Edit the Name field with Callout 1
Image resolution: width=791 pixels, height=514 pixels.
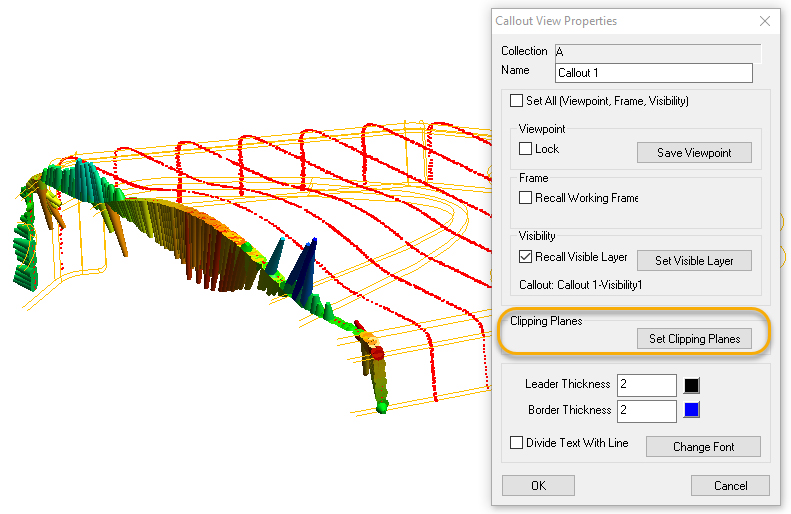click(654, 73)
